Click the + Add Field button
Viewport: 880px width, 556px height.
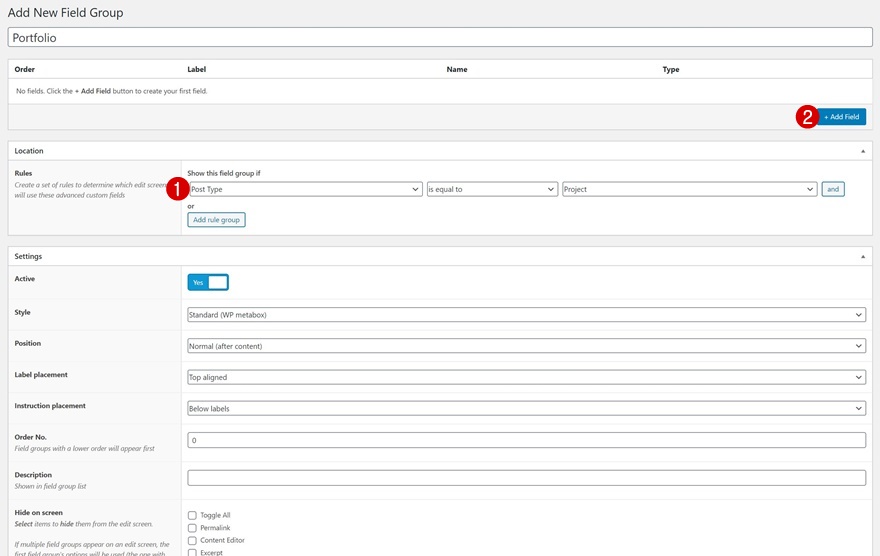pos(842,117)
